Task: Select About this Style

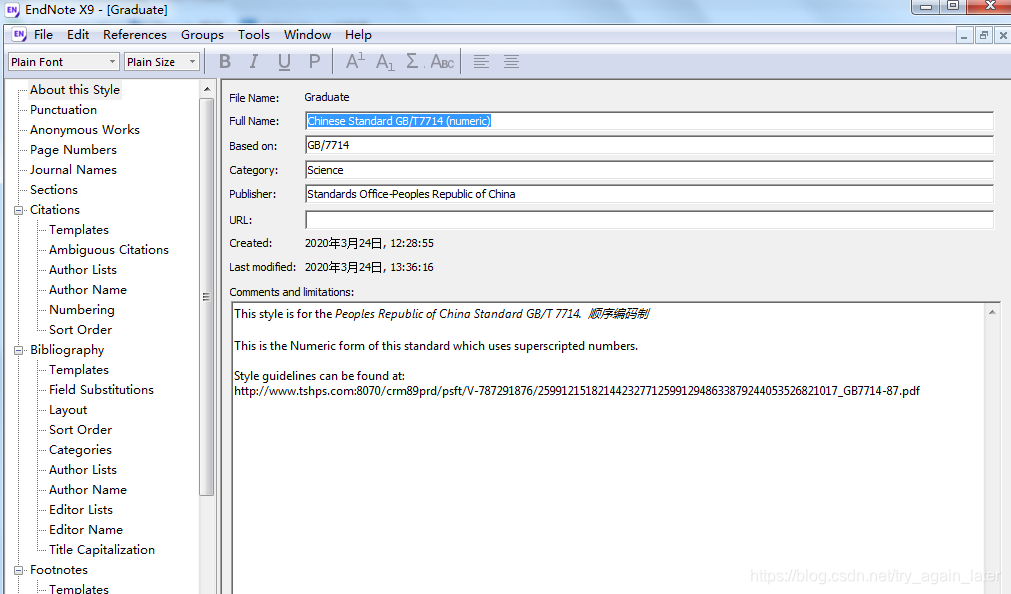Action: tap(75, 90)
